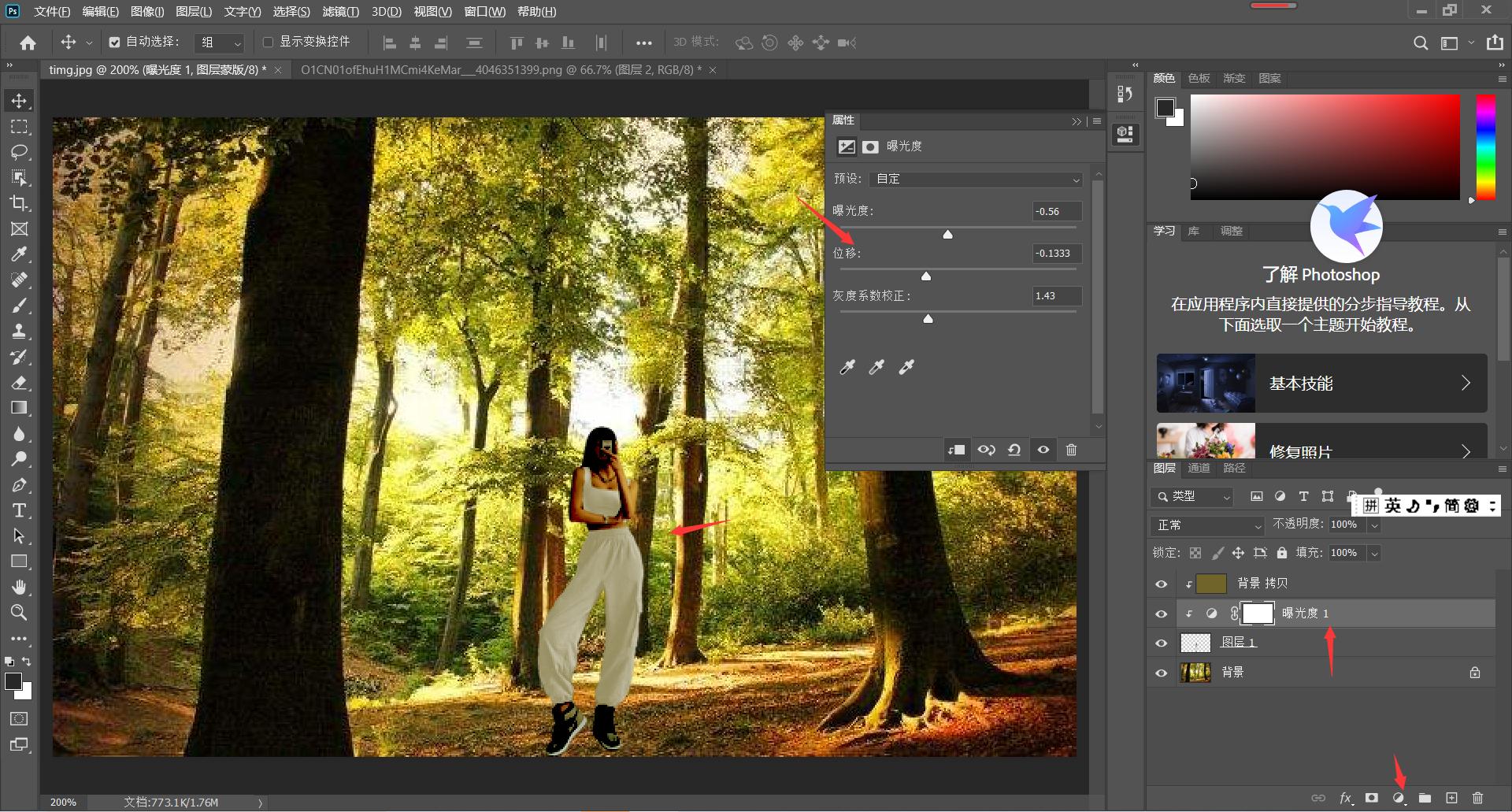Activate the Zoom tool
Screen dimensions: 1512x812
[x=19, y=613]
